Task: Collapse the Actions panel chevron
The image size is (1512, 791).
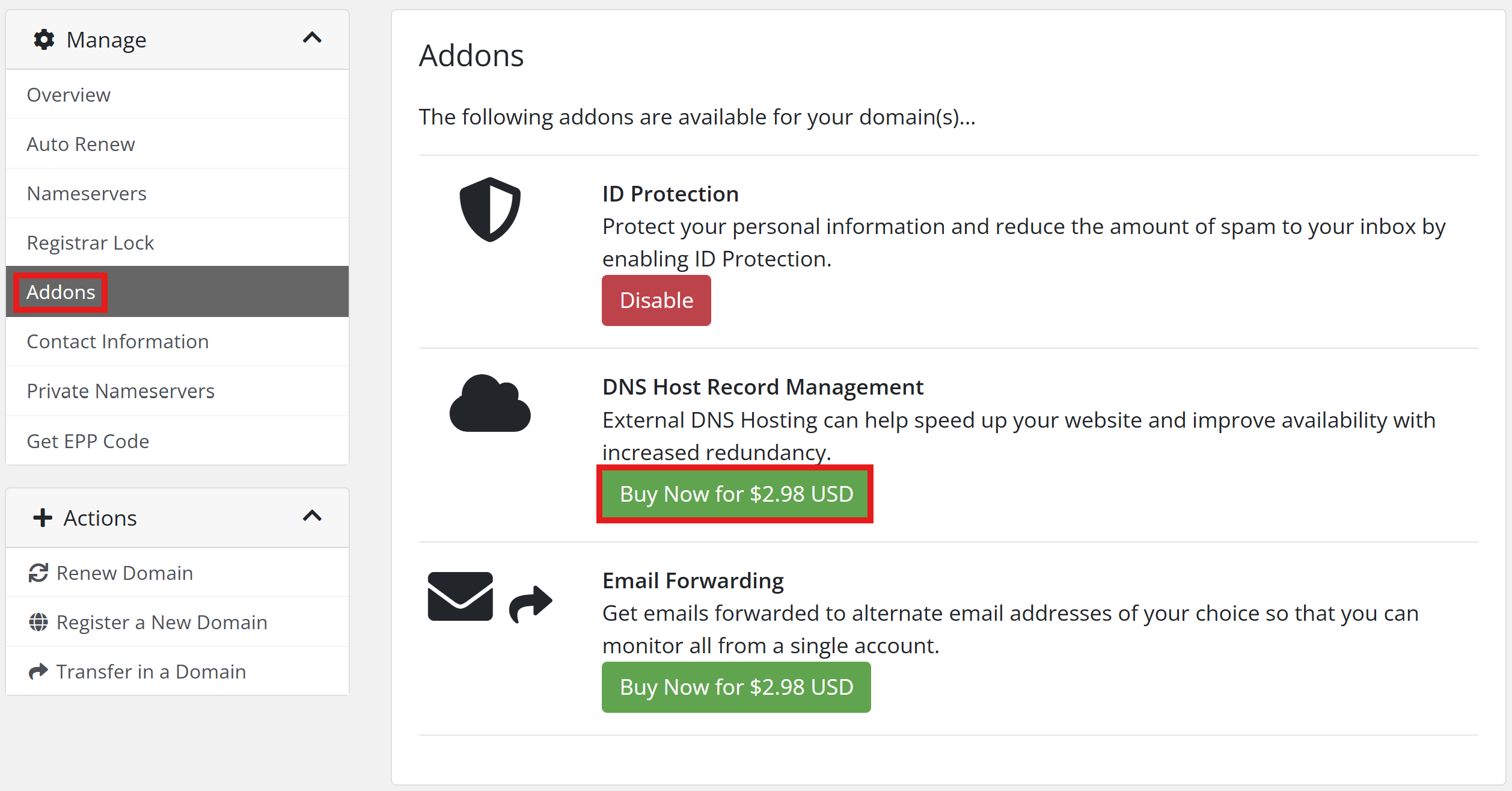Action: (312, 516)
